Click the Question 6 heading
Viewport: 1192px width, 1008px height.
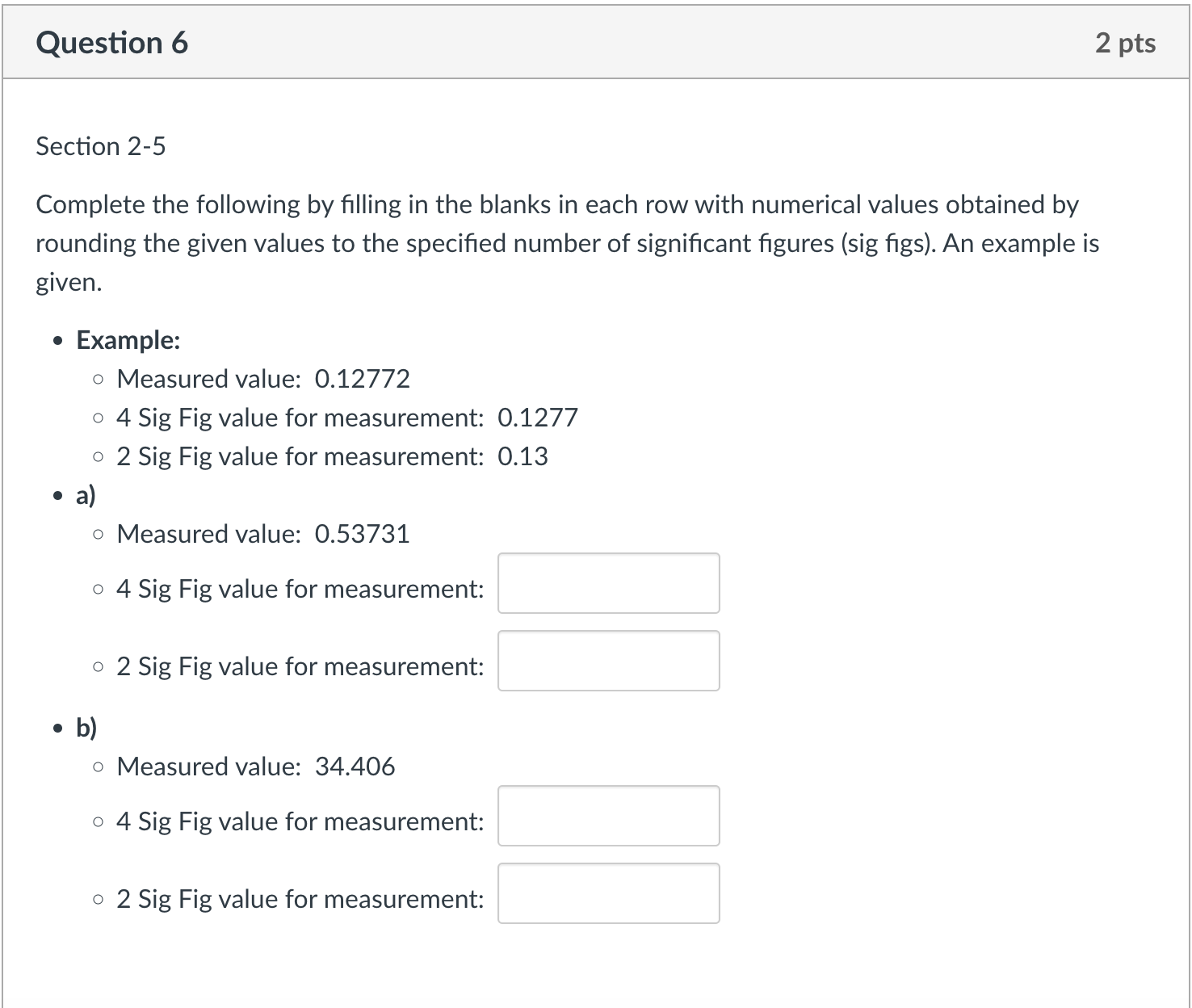pyautogui.click(x=112, y=42)
